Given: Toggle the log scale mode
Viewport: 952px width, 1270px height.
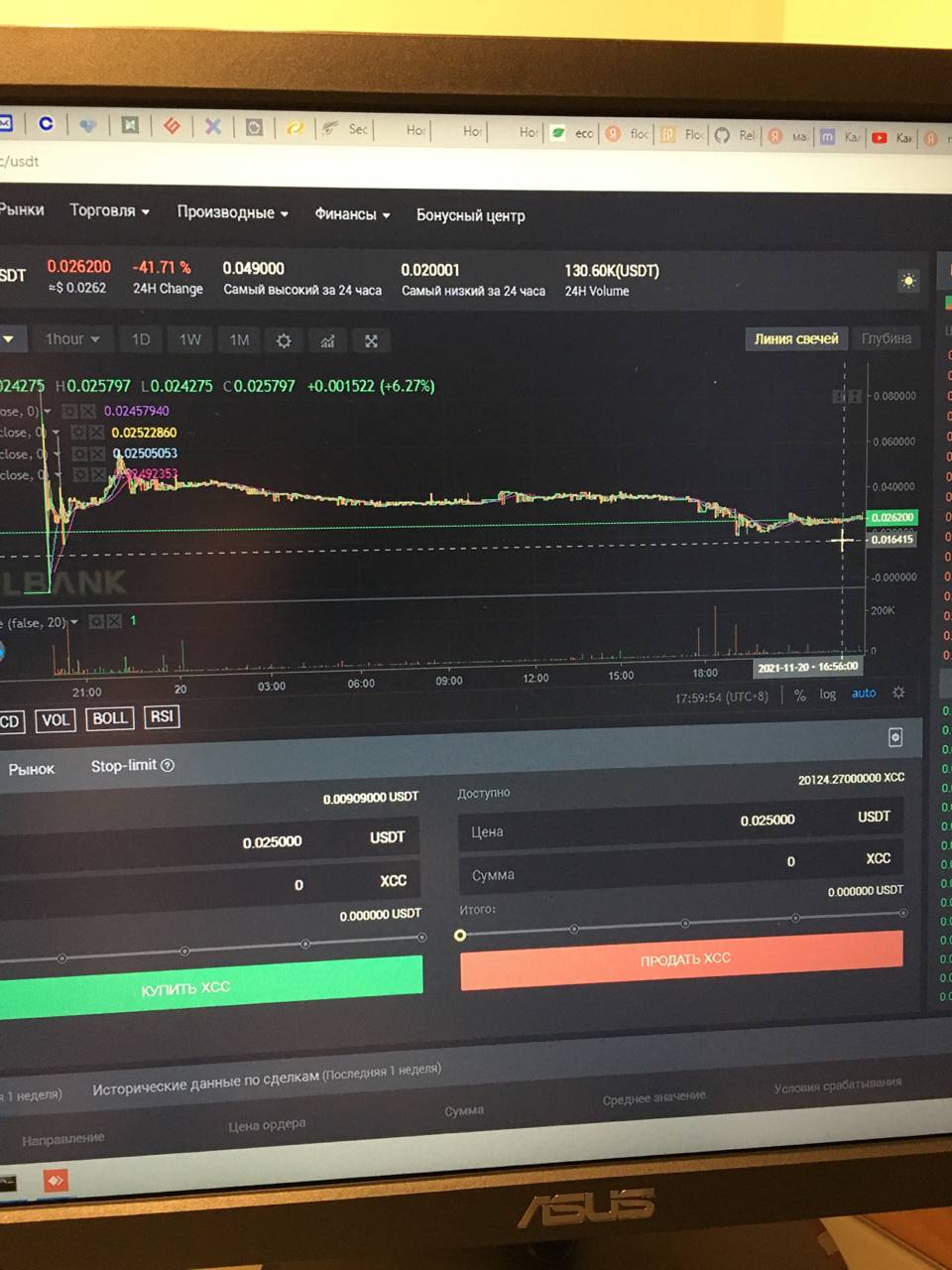Looking at the screenshot, I should pyautogui.click(x=828, y=695).
